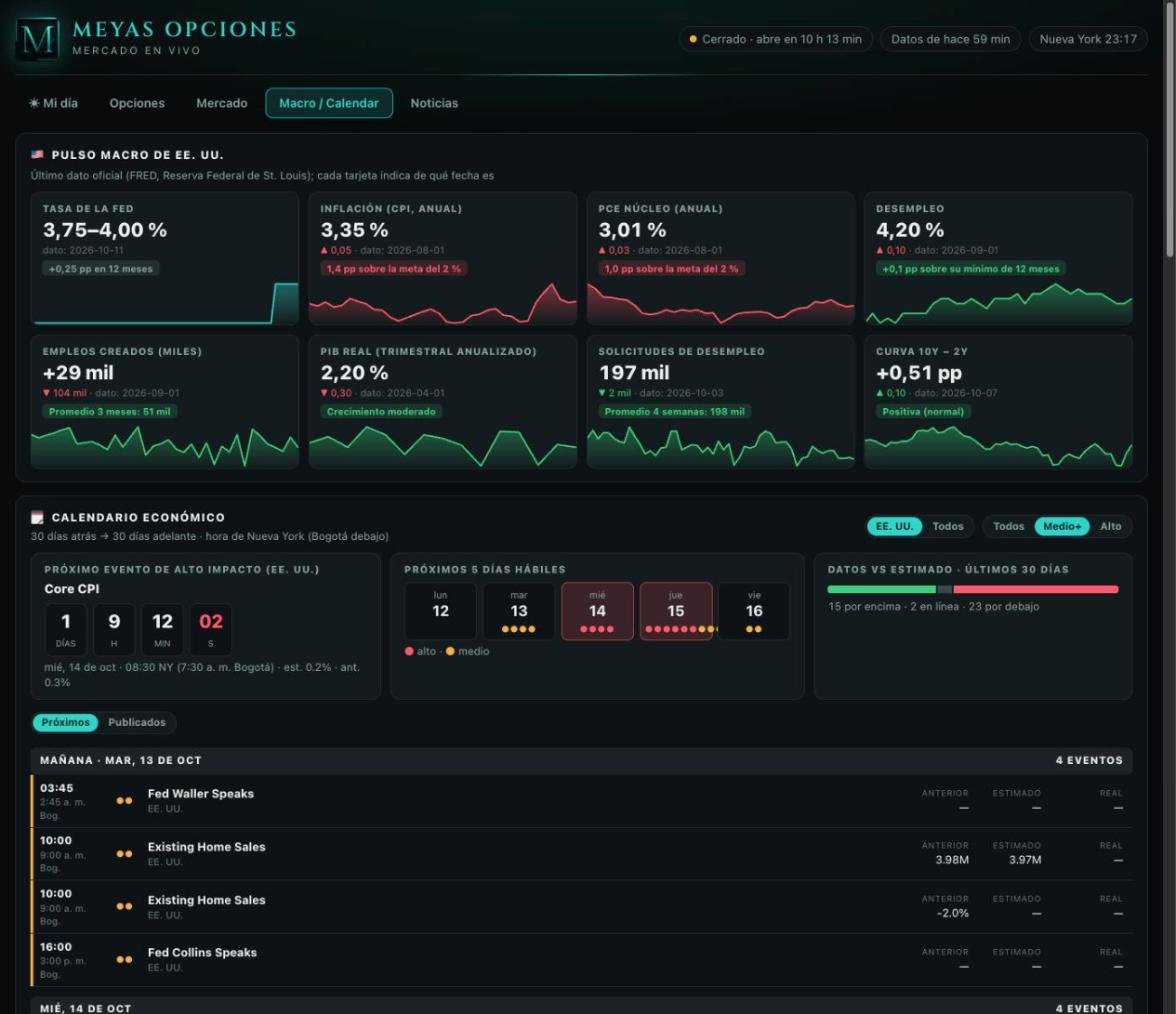Viewport: 1176px width, 1014px height.
Task: Select jue 15 in business days
Action: pyautogui.click(x=676, y=611)
